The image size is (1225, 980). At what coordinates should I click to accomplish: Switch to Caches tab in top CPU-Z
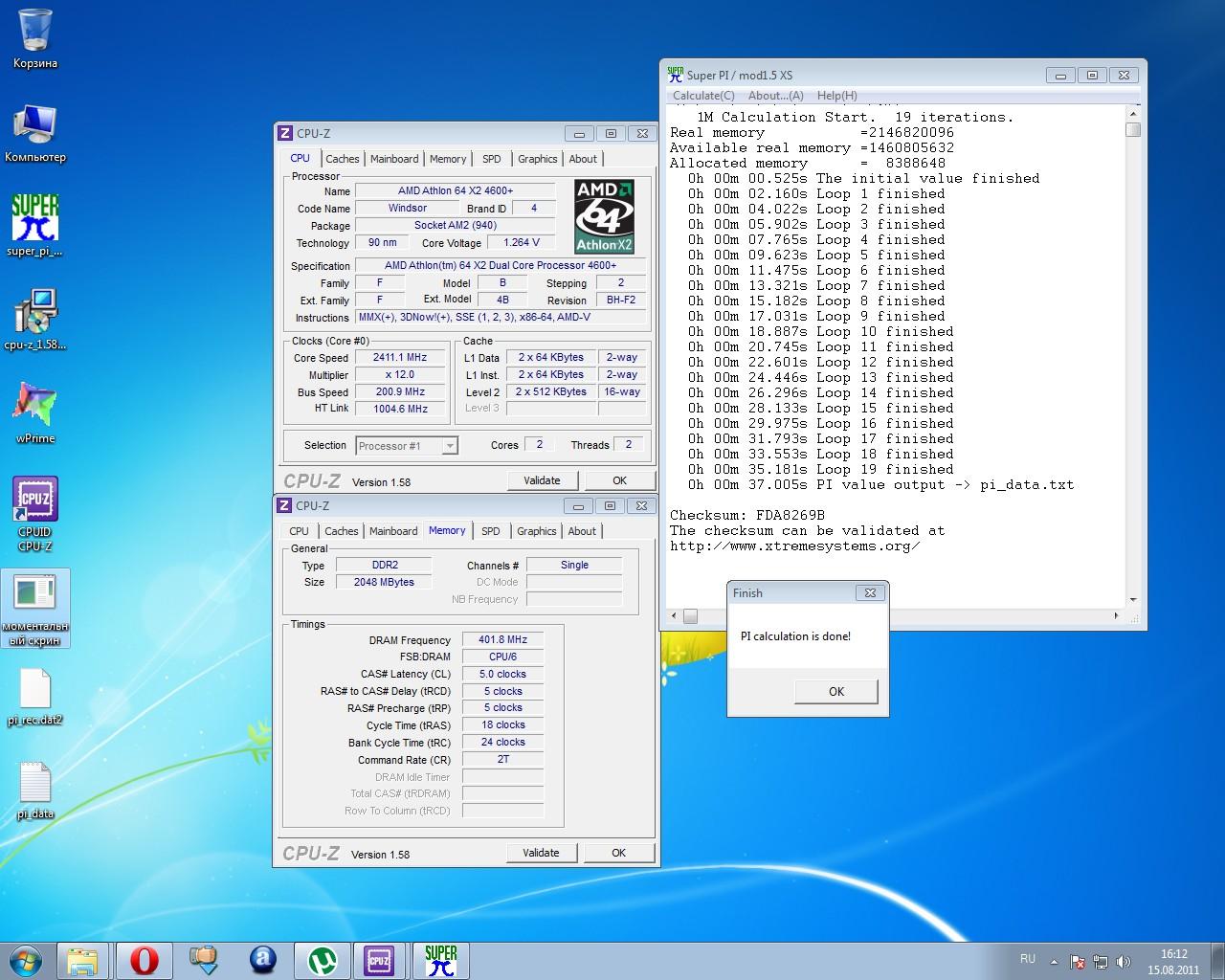(x=342, y=159)
